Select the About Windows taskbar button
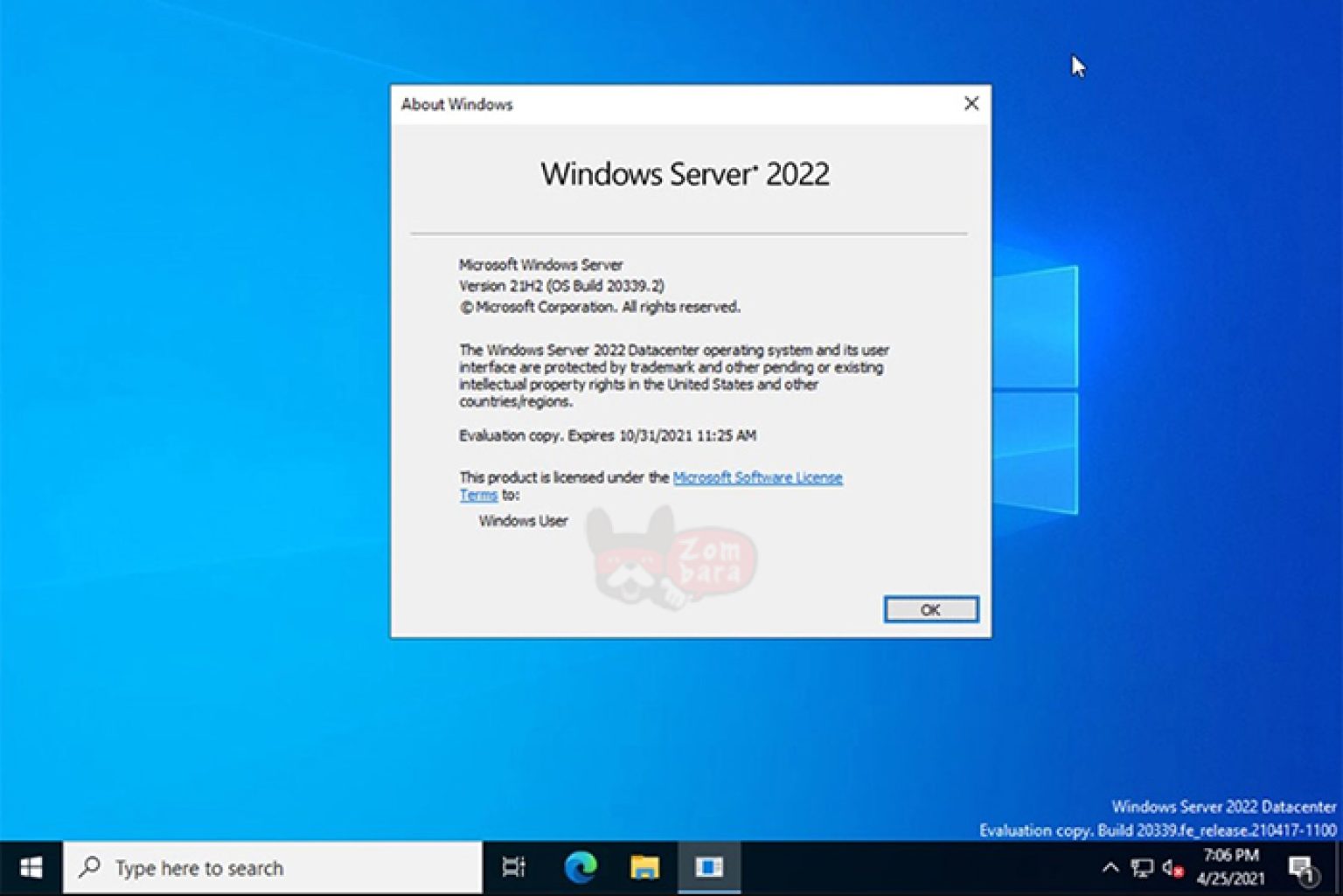 click(x=709, y=867)
